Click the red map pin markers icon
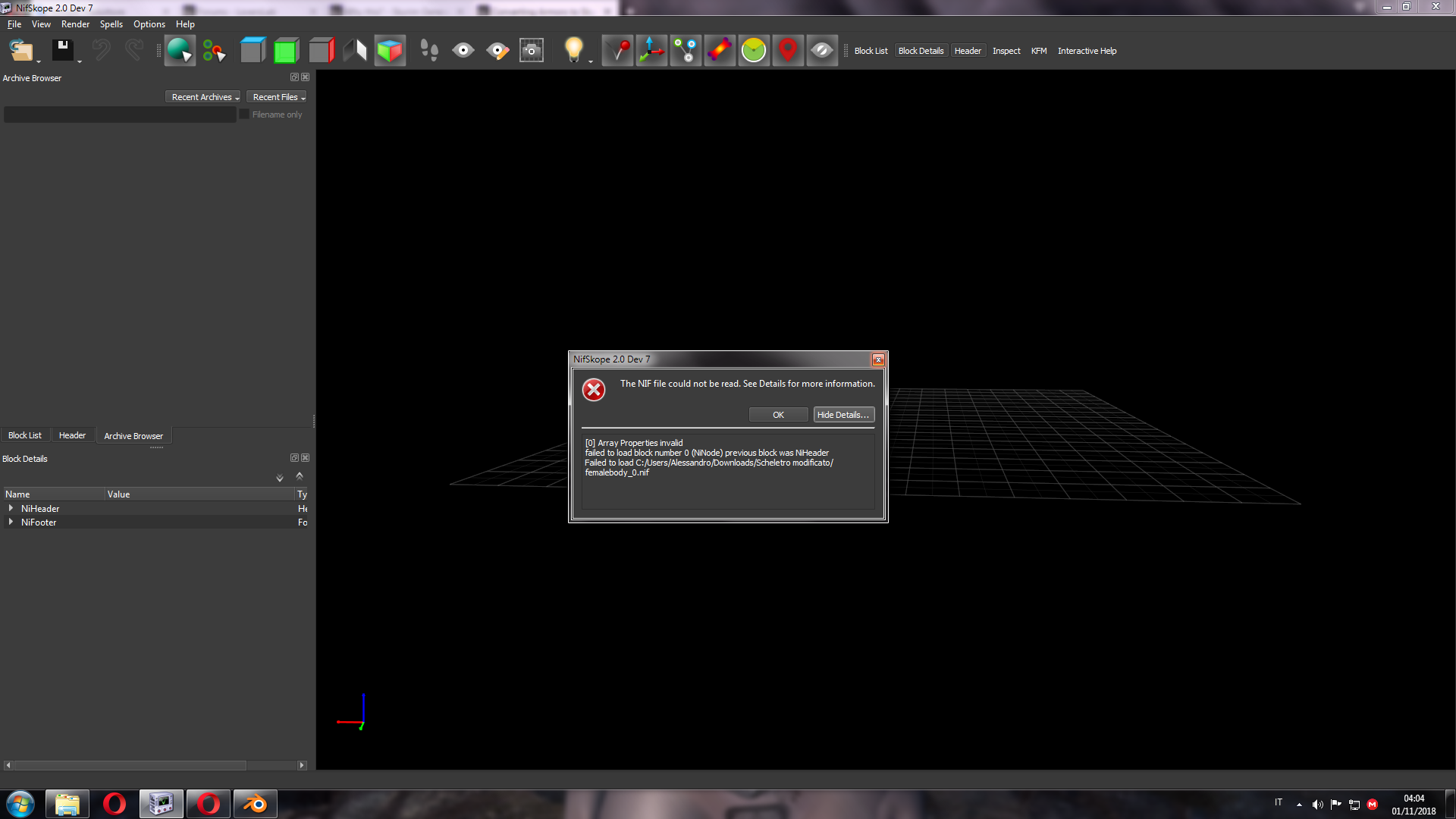 pos(788,51)
